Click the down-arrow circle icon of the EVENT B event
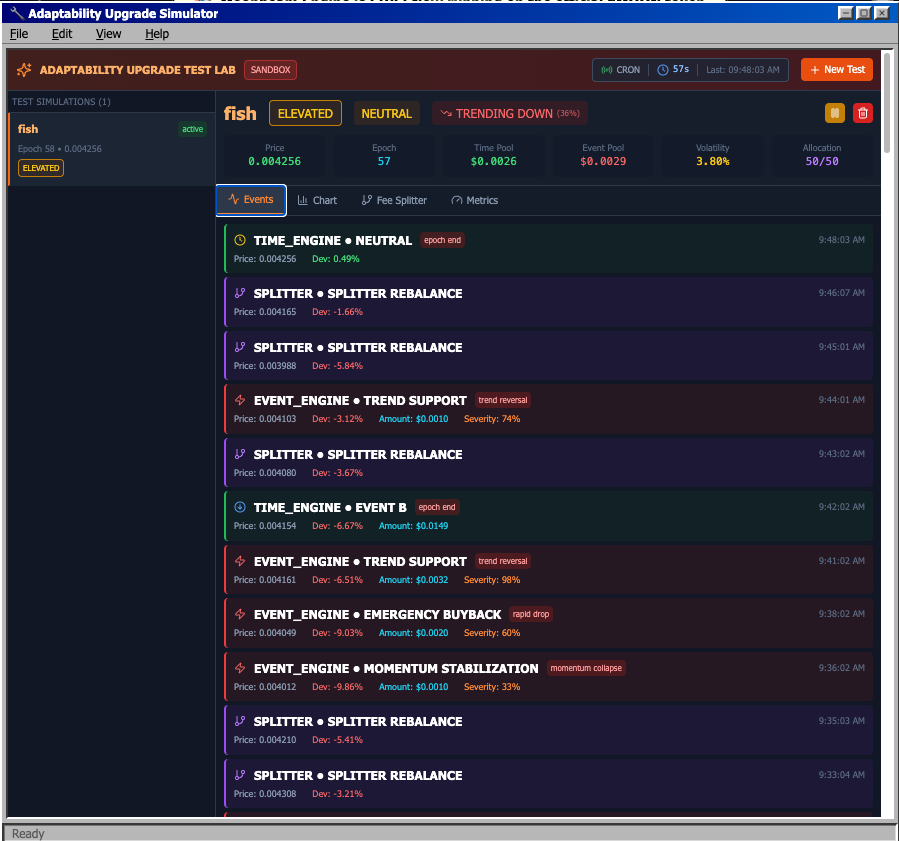The height and width of the screenshot is (841, 899). (x=240, y=507)
